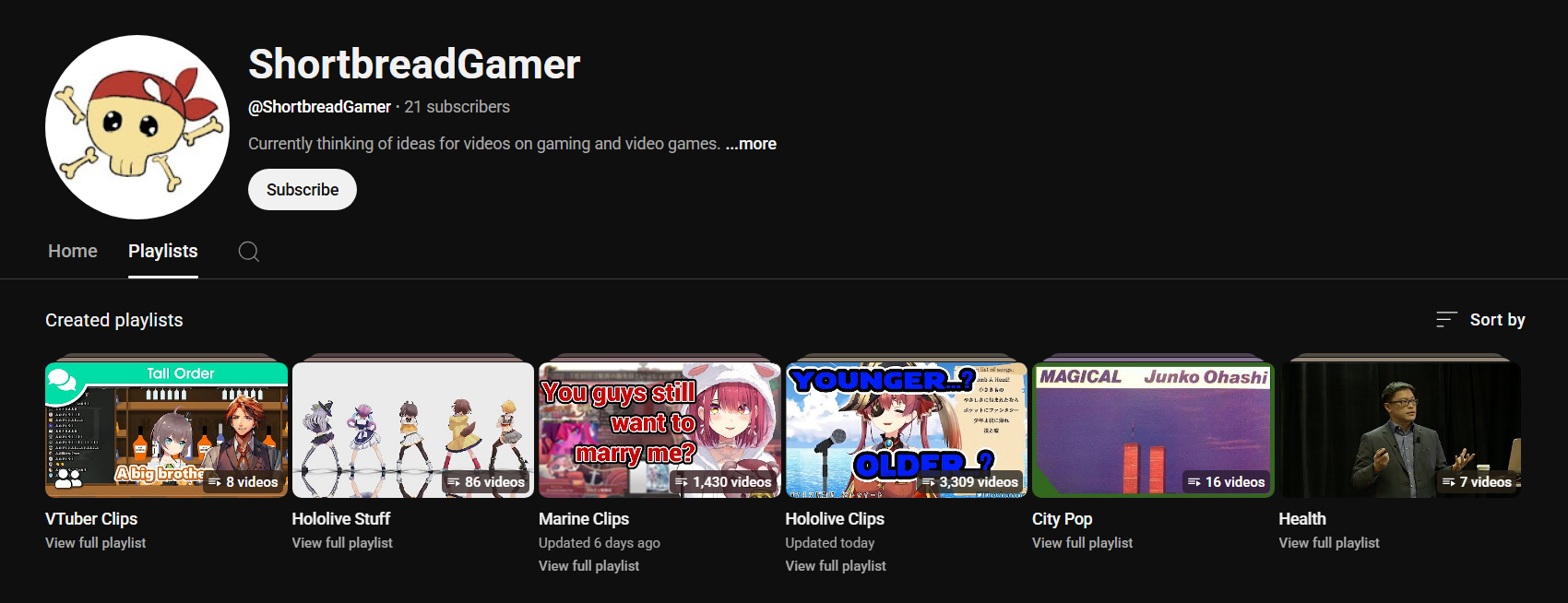Image resolution: width=1568 pixels, height=603 pixels.
Task: Click the 3,309 videos count badge
Action: [x=970, y=482]
